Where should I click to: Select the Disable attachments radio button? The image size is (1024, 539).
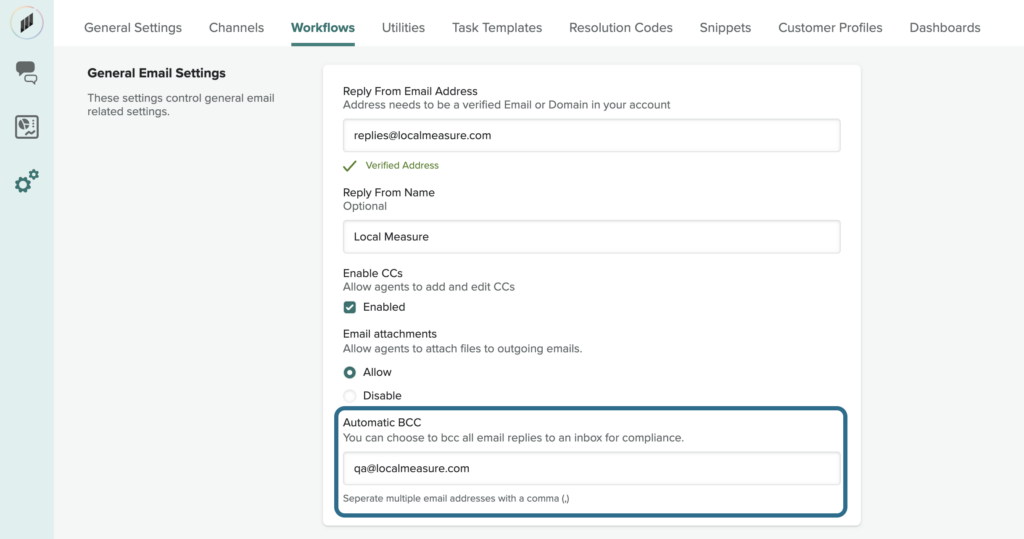coord(350,396)
